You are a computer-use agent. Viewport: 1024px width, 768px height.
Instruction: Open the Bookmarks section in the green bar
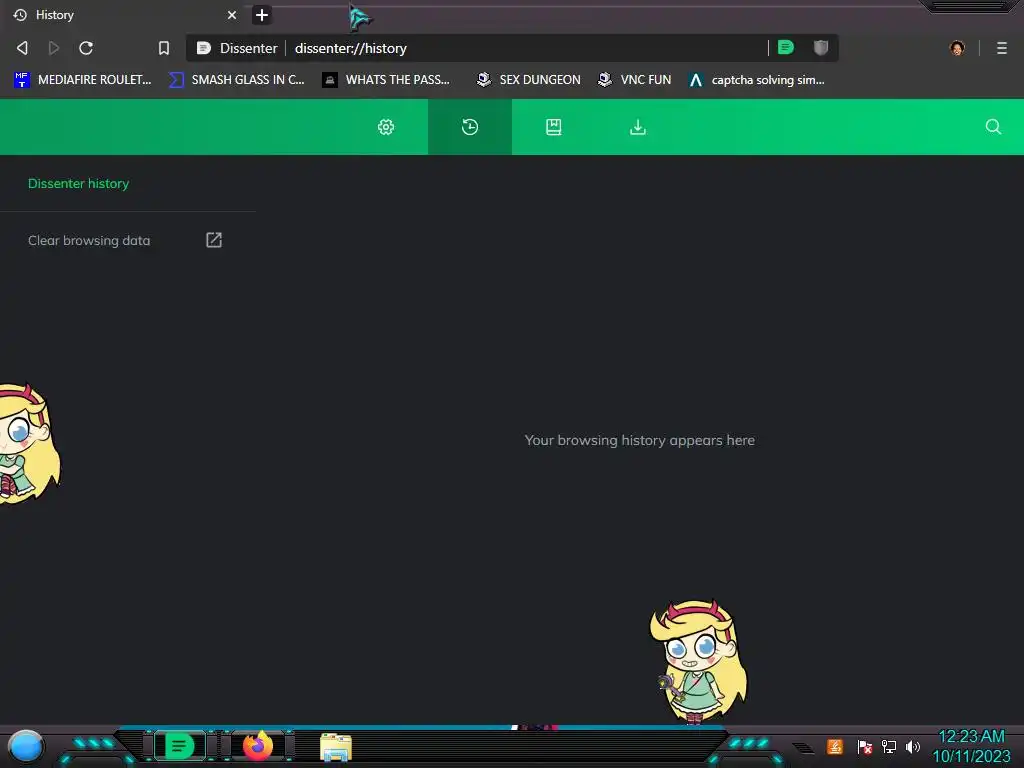point(554,127)
